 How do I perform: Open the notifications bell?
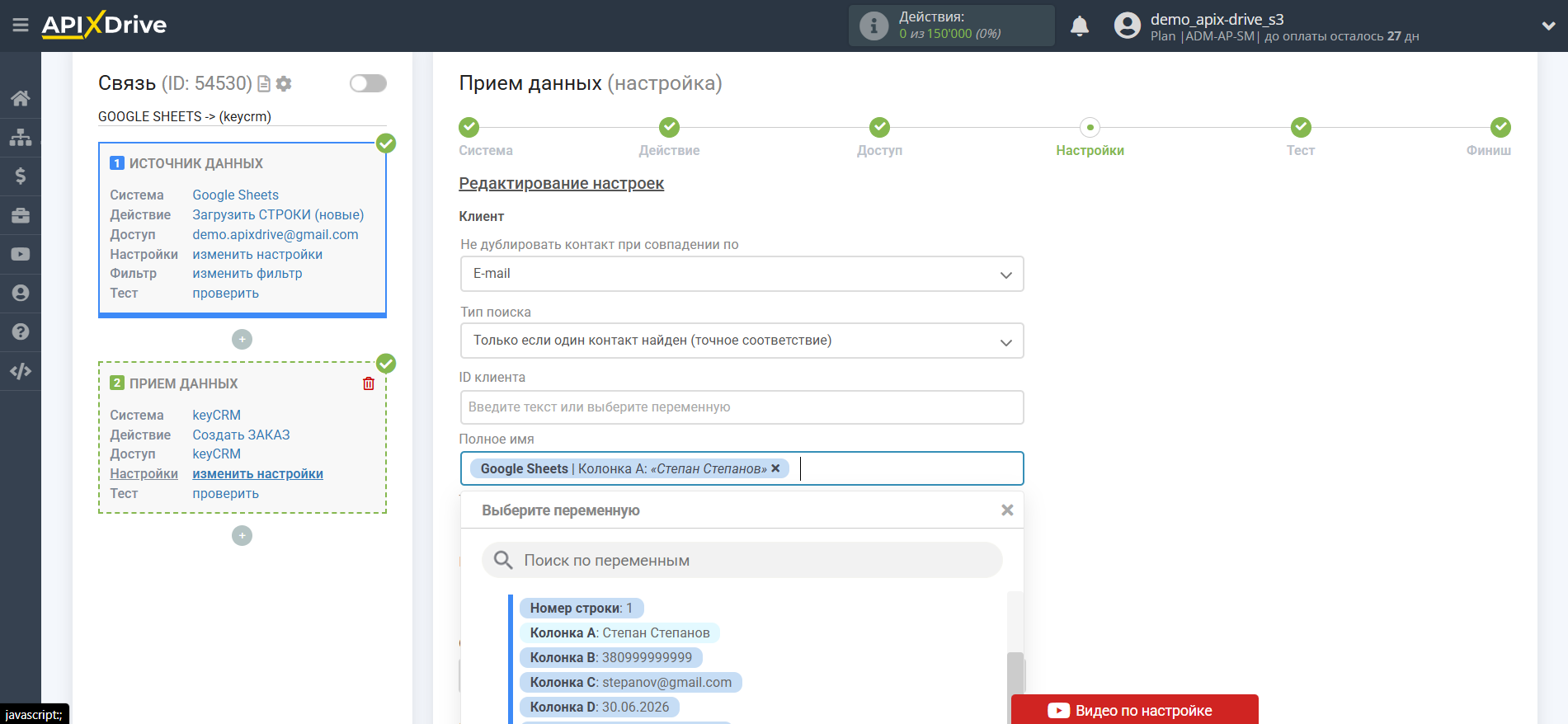tap(1080, 26)
